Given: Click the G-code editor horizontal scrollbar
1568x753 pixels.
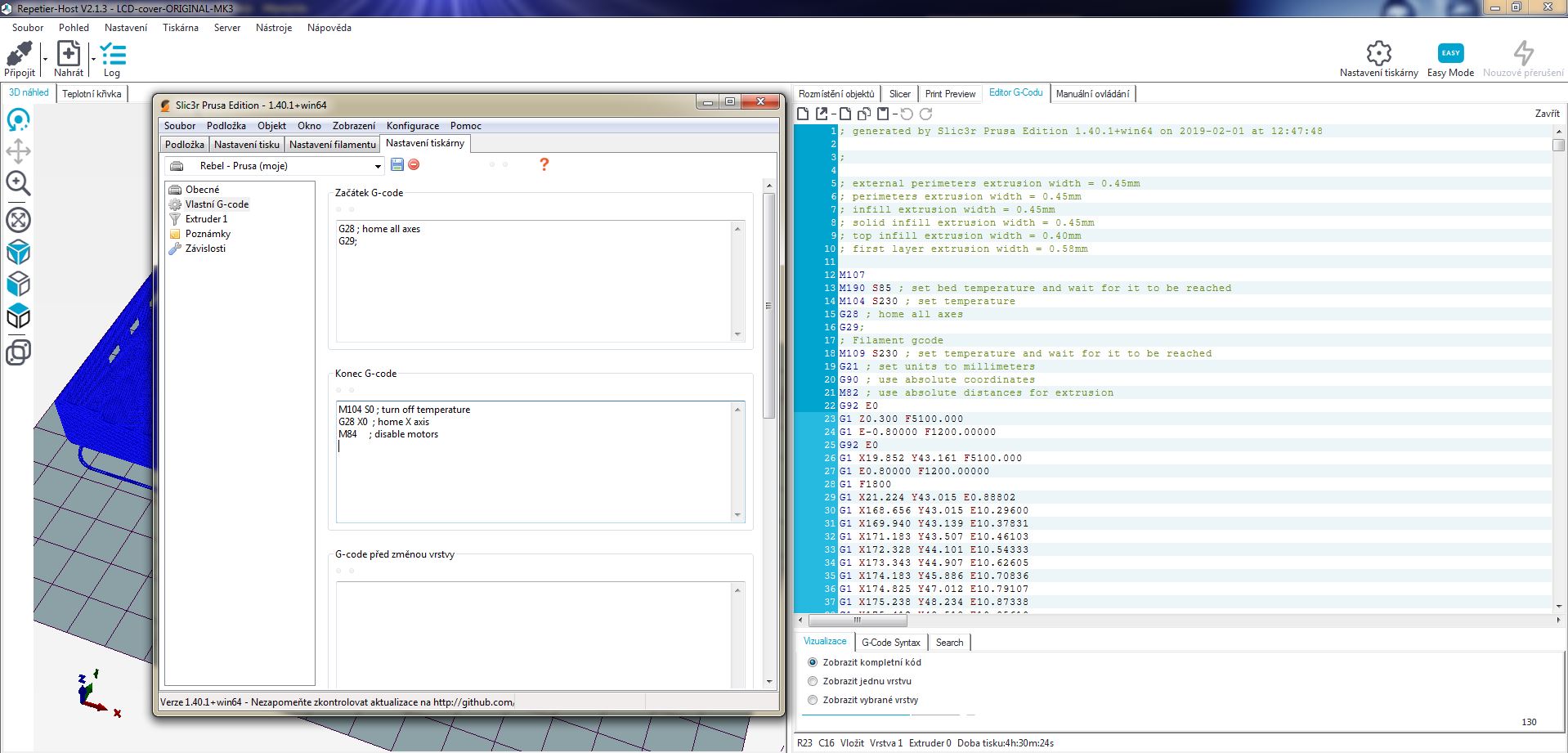Looking at the screenshot, I should click(857, 621).
